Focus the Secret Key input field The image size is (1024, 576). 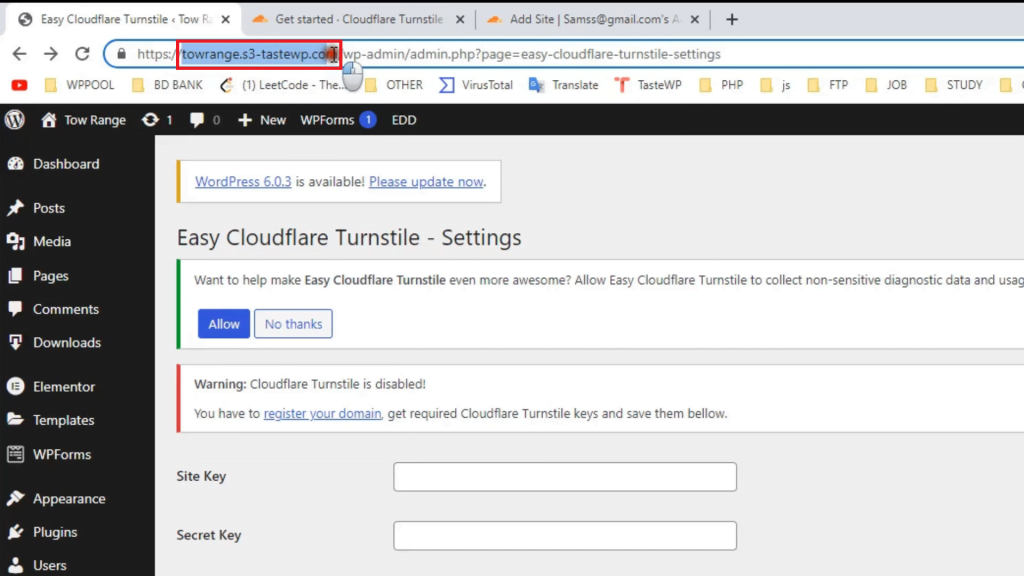[565, 536]
